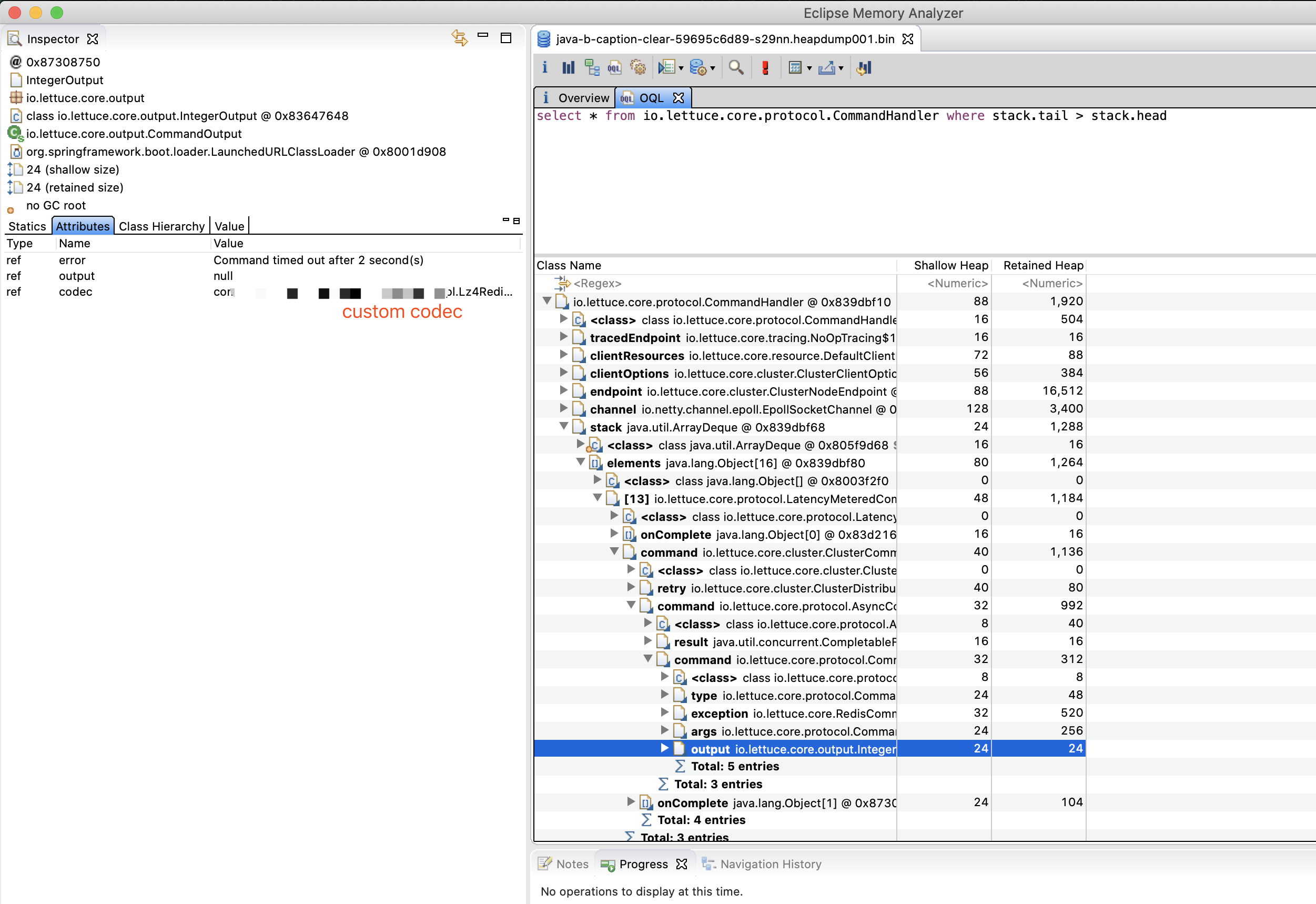Image resolution: width=1316 pixels, height=904 pixels.
Task: Open the heap dump details info icon
Action: point(545,67)
